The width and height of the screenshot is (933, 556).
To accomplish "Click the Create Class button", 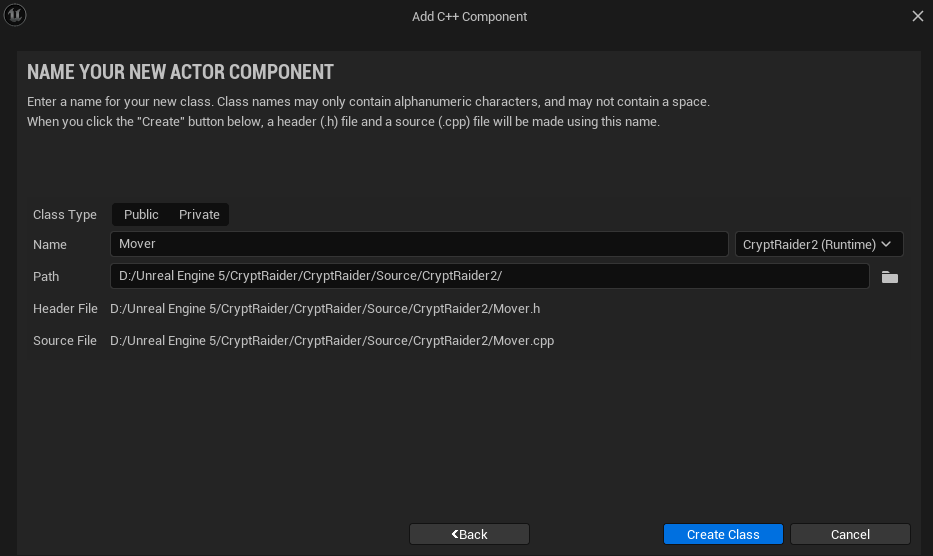I will (723, 534).
